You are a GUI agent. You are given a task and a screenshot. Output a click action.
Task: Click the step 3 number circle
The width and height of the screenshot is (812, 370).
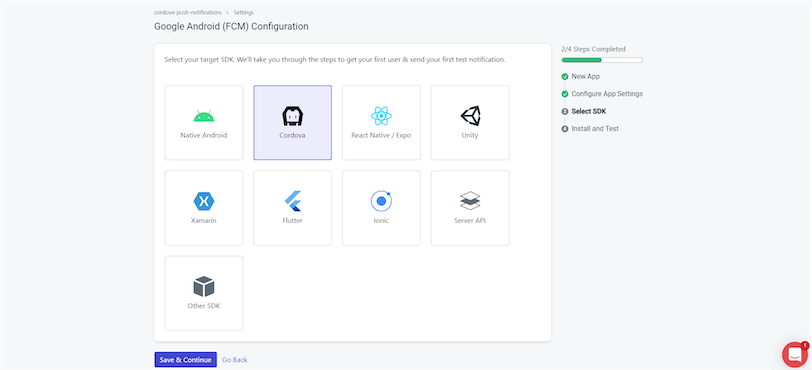pyautogui.click(x=565, y=111)
